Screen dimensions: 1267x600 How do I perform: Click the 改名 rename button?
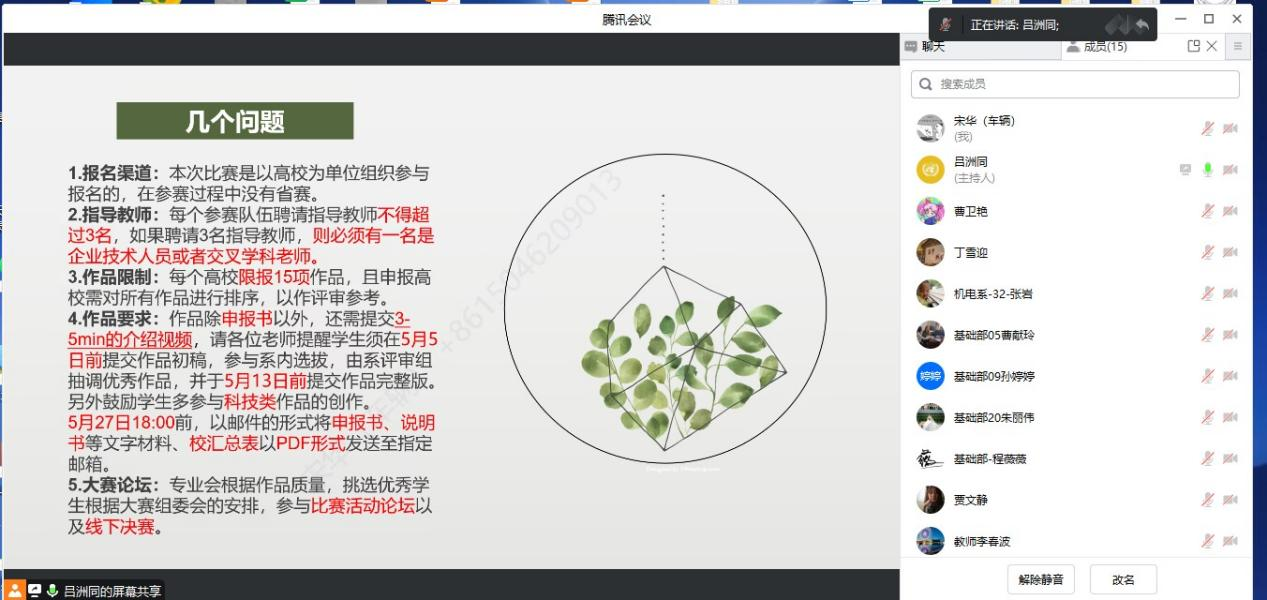1123,579
